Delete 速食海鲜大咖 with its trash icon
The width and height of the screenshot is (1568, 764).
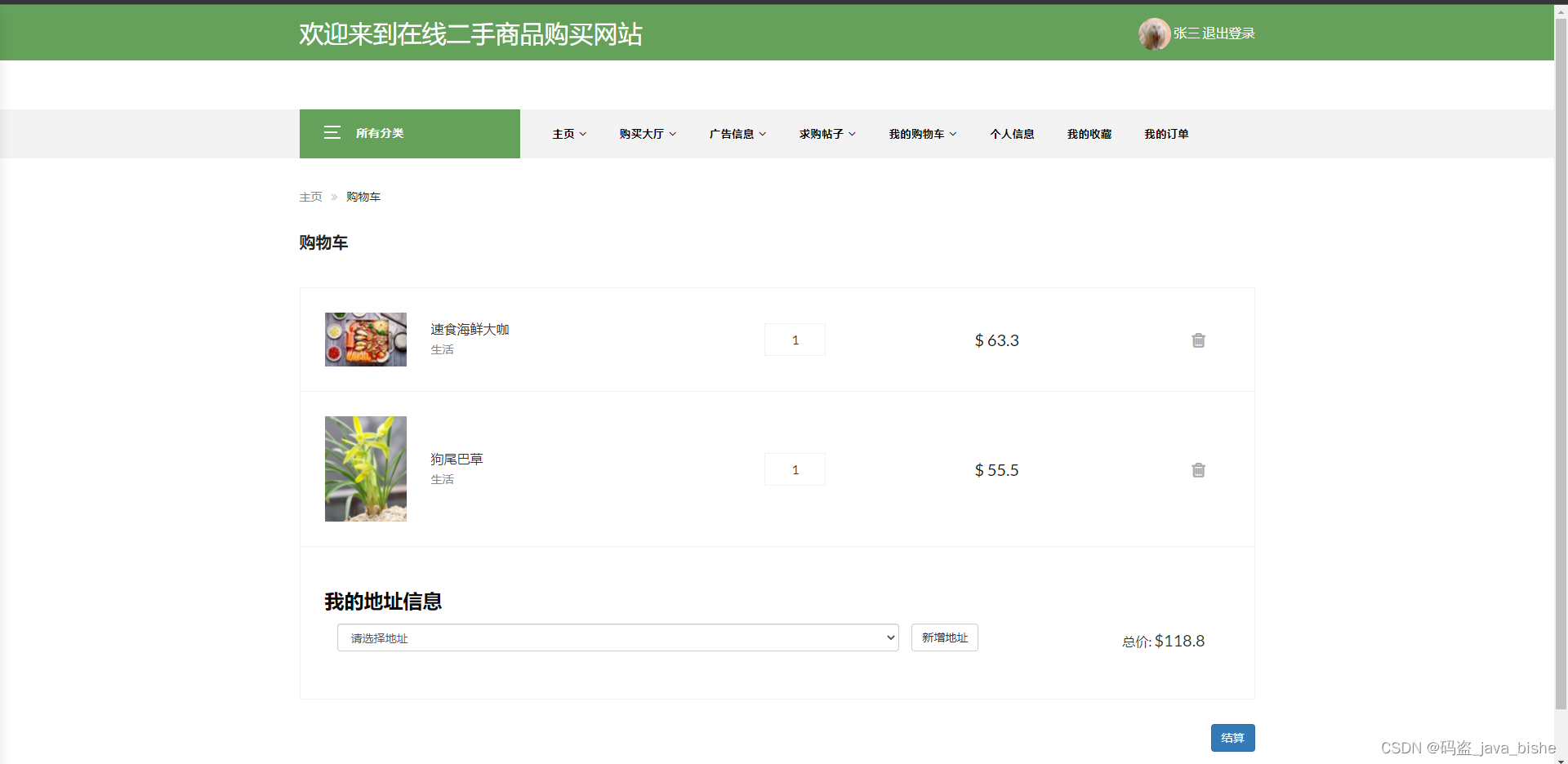(x=1198, y=340)
